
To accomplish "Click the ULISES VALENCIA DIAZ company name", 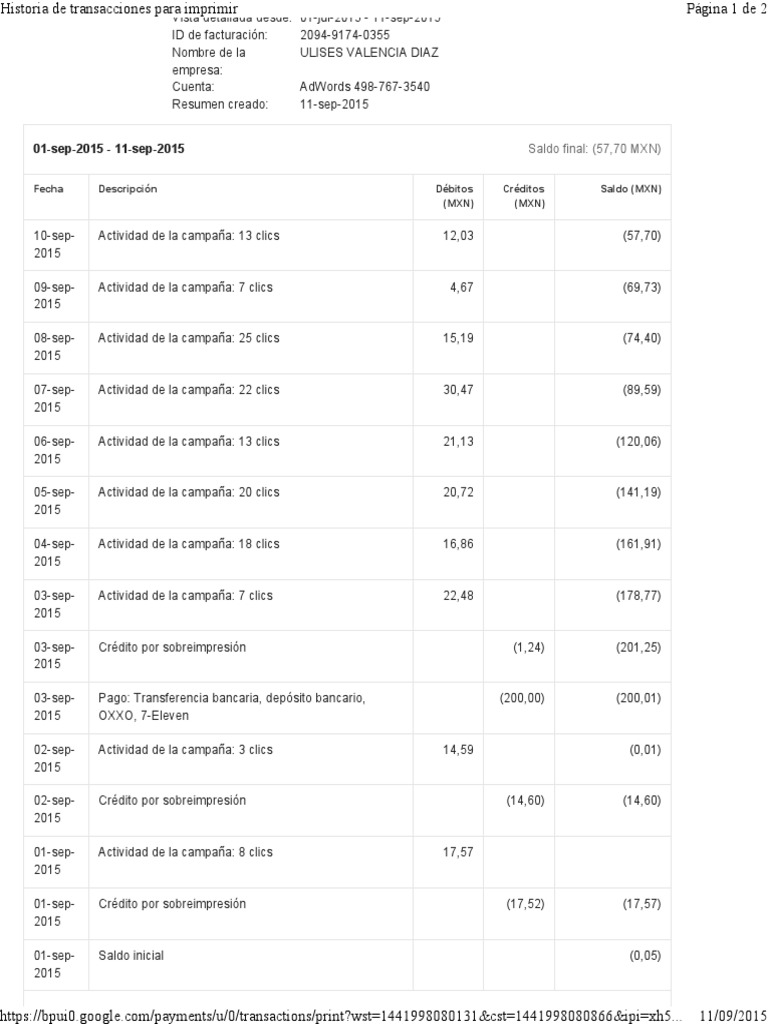I will 369,52.
